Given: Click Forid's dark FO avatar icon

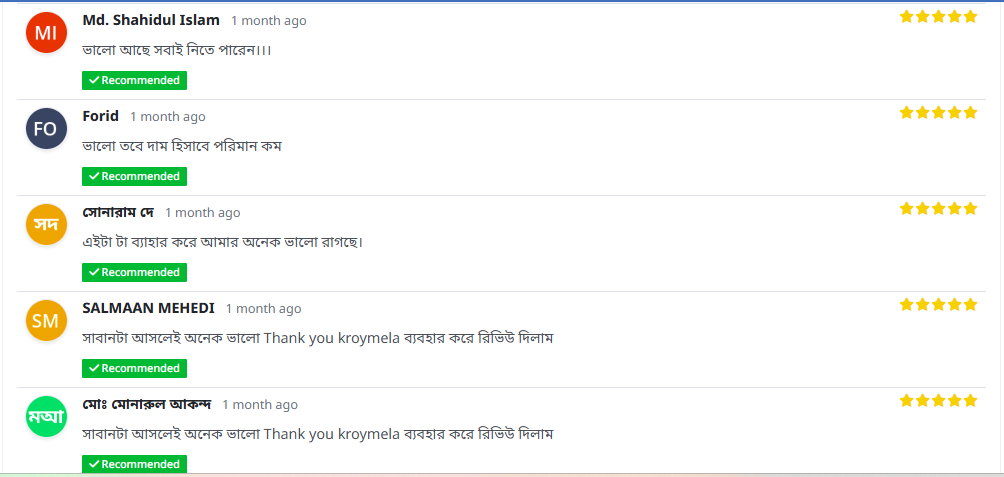Looking at the screenshot, I should [46, 129].
